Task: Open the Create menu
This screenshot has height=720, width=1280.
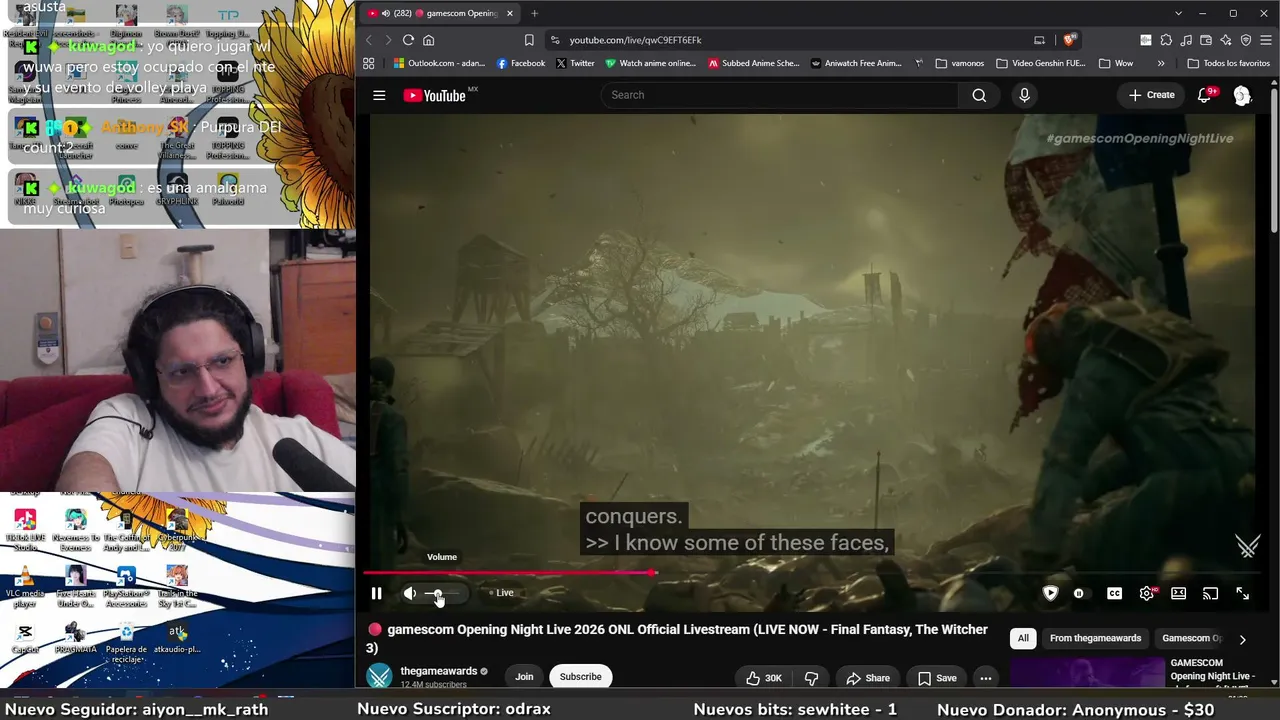Action: click(1151, 95)
